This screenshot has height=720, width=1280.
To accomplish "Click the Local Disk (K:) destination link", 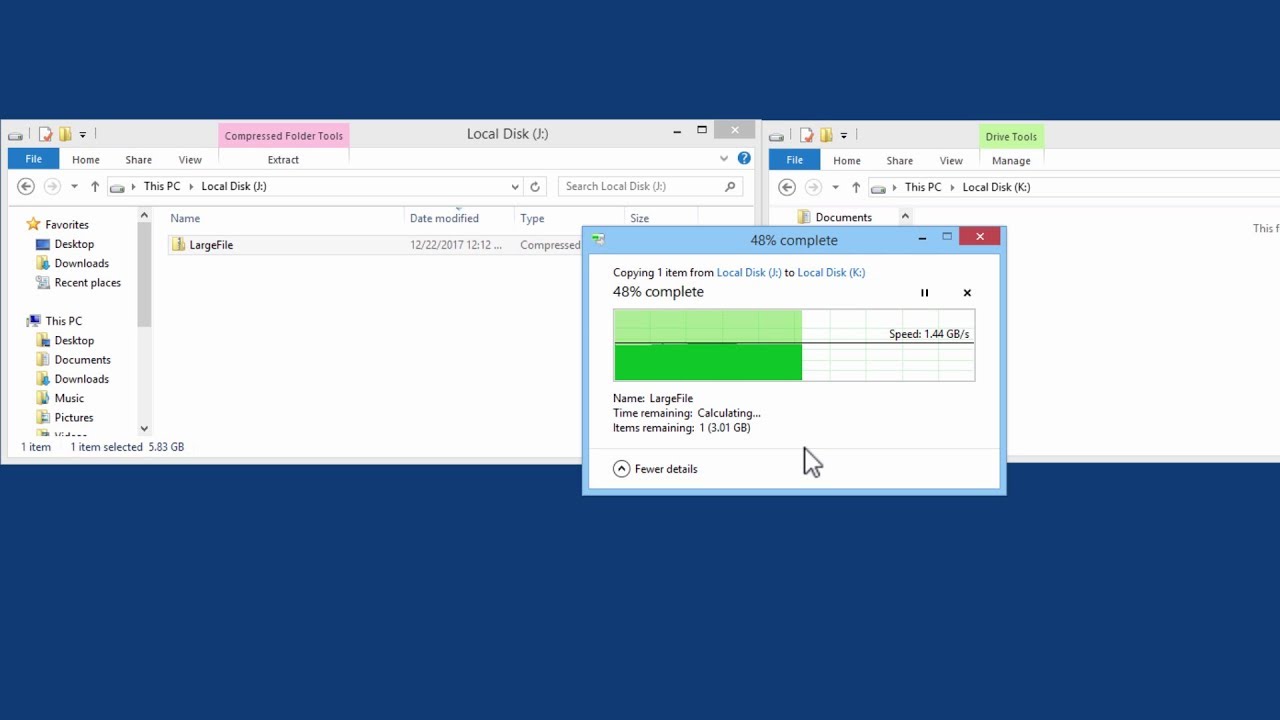I will point(831,272).
